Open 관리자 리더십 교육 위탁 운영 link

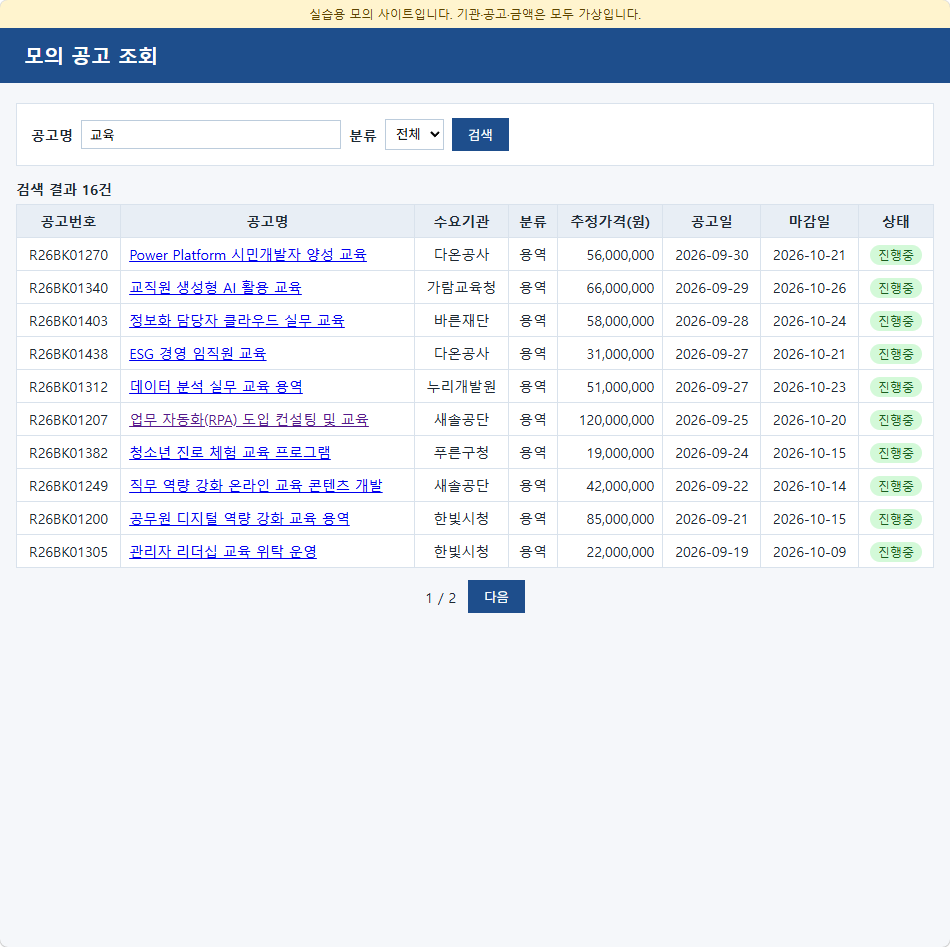[223, 552]
